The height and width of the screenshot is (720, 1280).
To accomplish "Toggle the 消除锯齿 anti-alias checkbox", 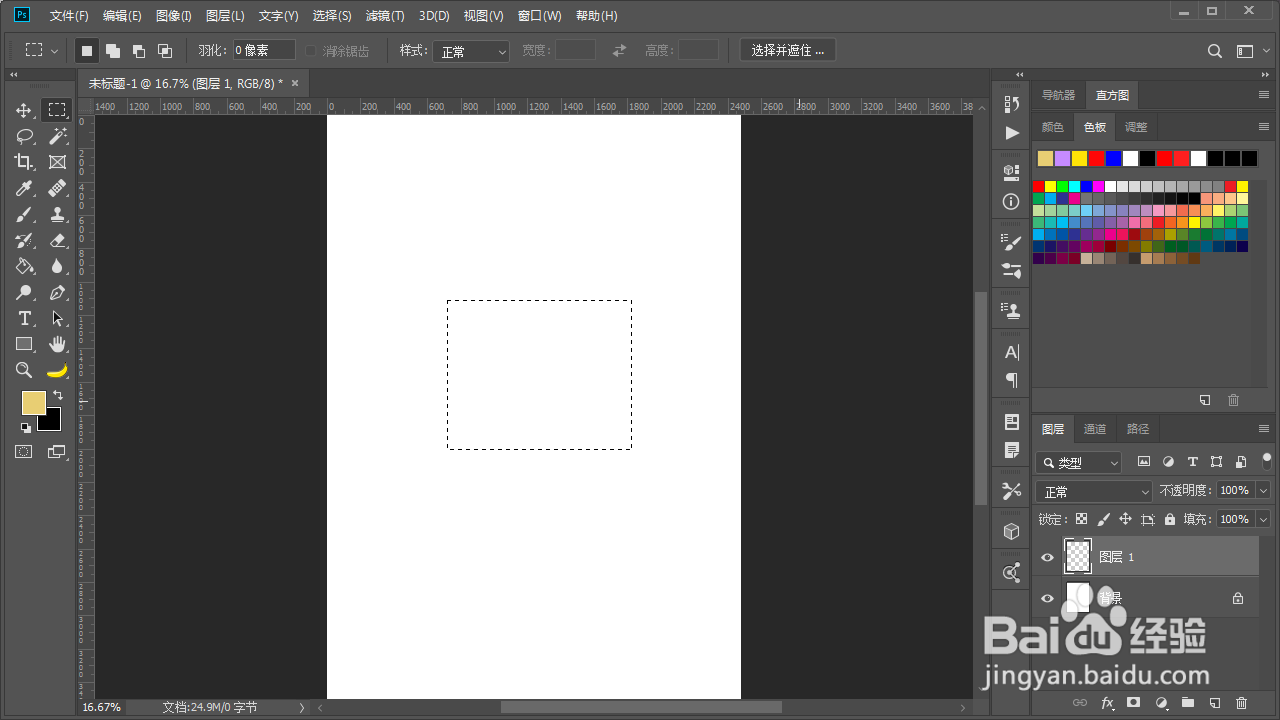I will coord(311,51).
